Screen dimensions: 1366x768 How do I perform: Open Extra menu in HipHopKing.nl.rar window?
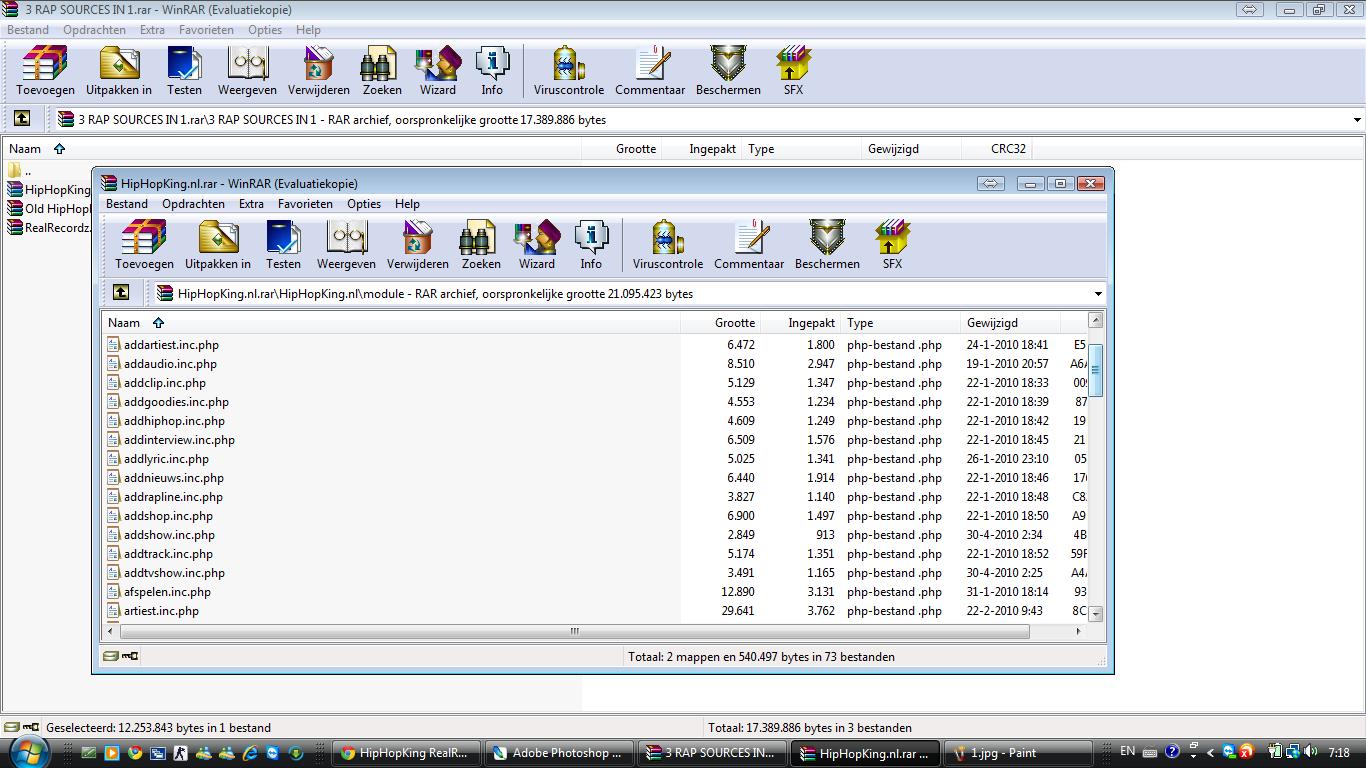(251, 203)
